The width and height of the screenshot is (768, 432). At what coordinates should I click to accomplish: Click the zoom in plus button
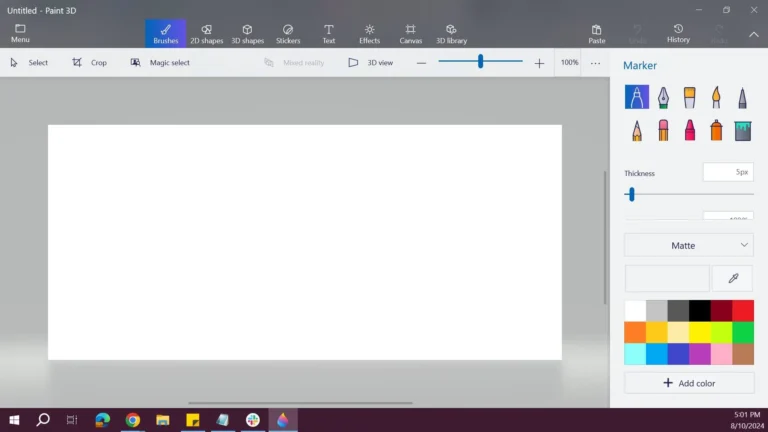(x=539, y=63)
